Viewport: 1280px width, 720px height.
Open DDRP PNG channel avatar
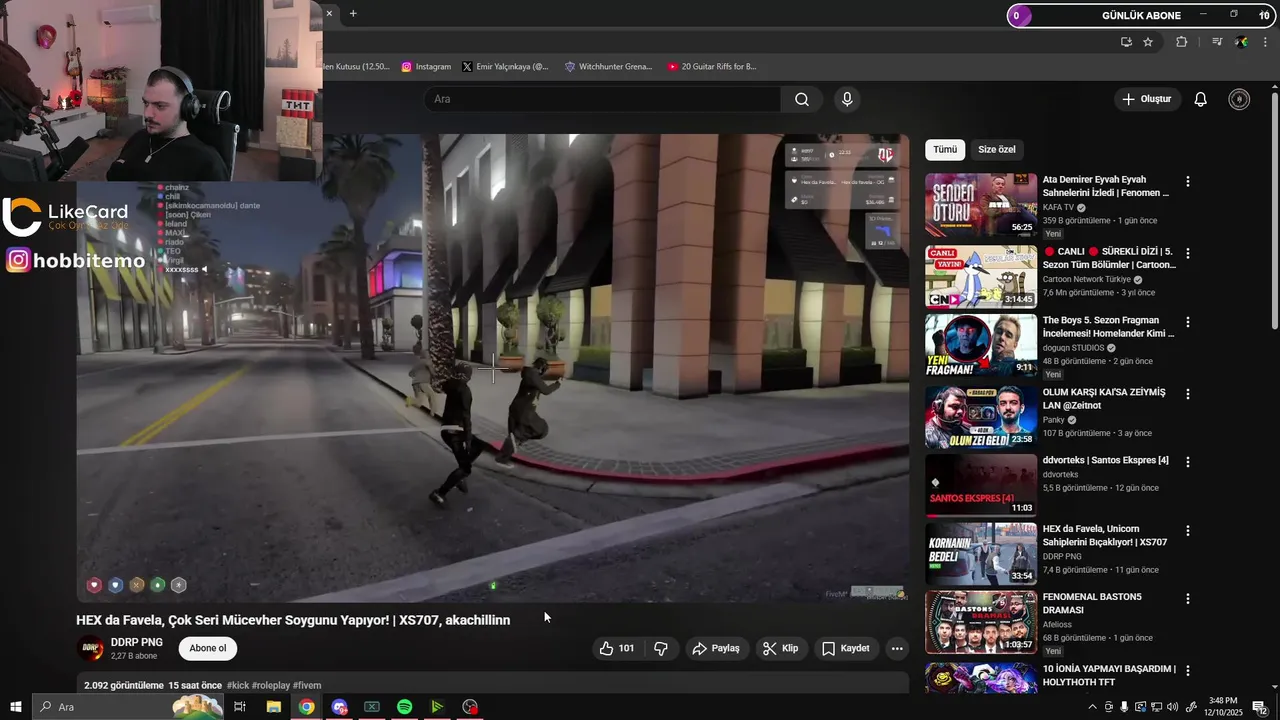(90, 648)
